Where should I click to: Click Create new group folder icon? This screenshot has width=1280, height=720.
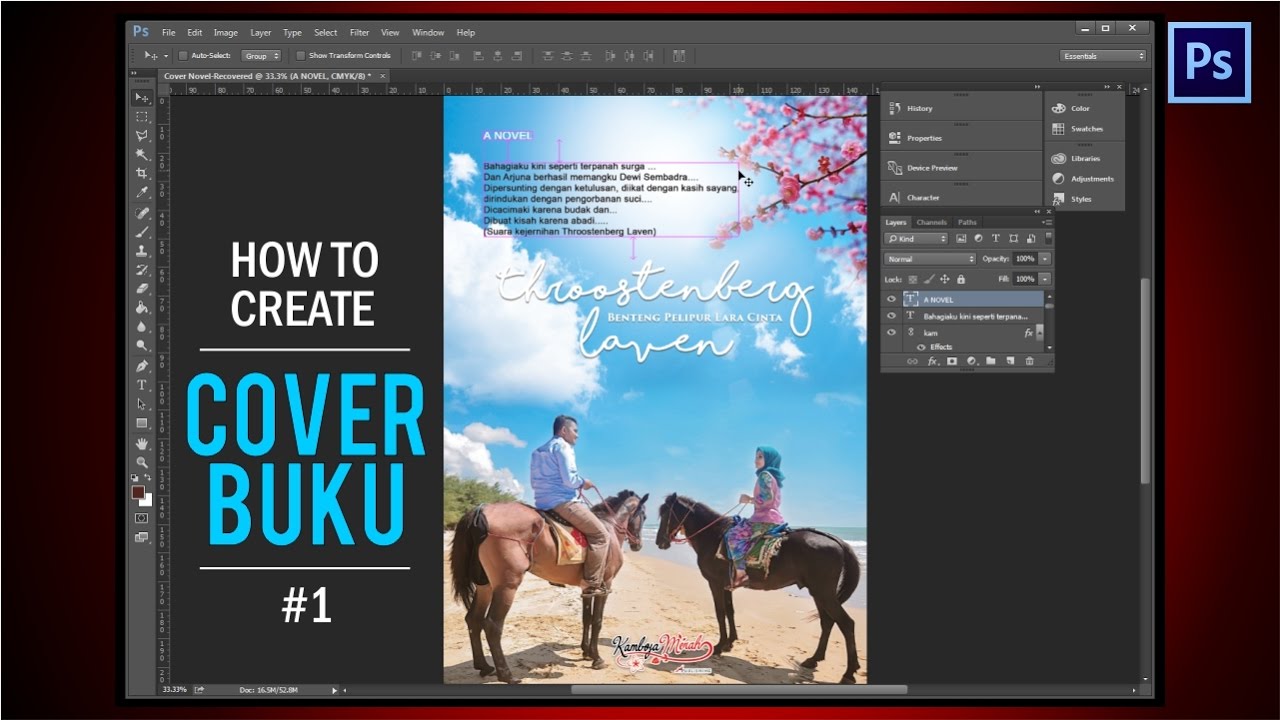click(x=990, y=361)
